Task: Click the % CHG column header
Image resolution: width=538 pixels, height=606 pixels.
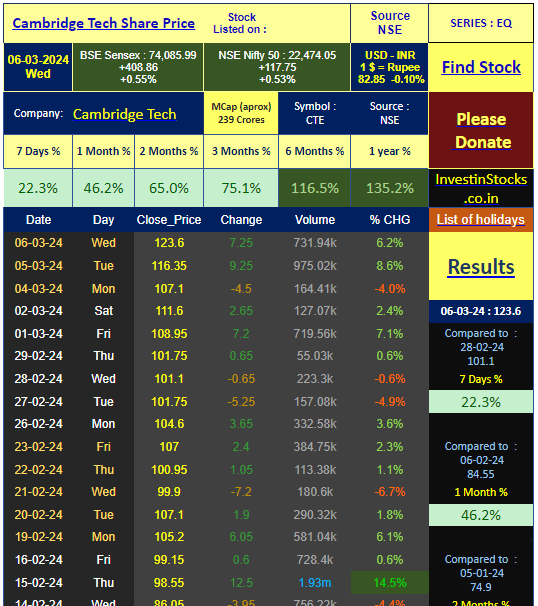Action: click(x=390, y=220)
